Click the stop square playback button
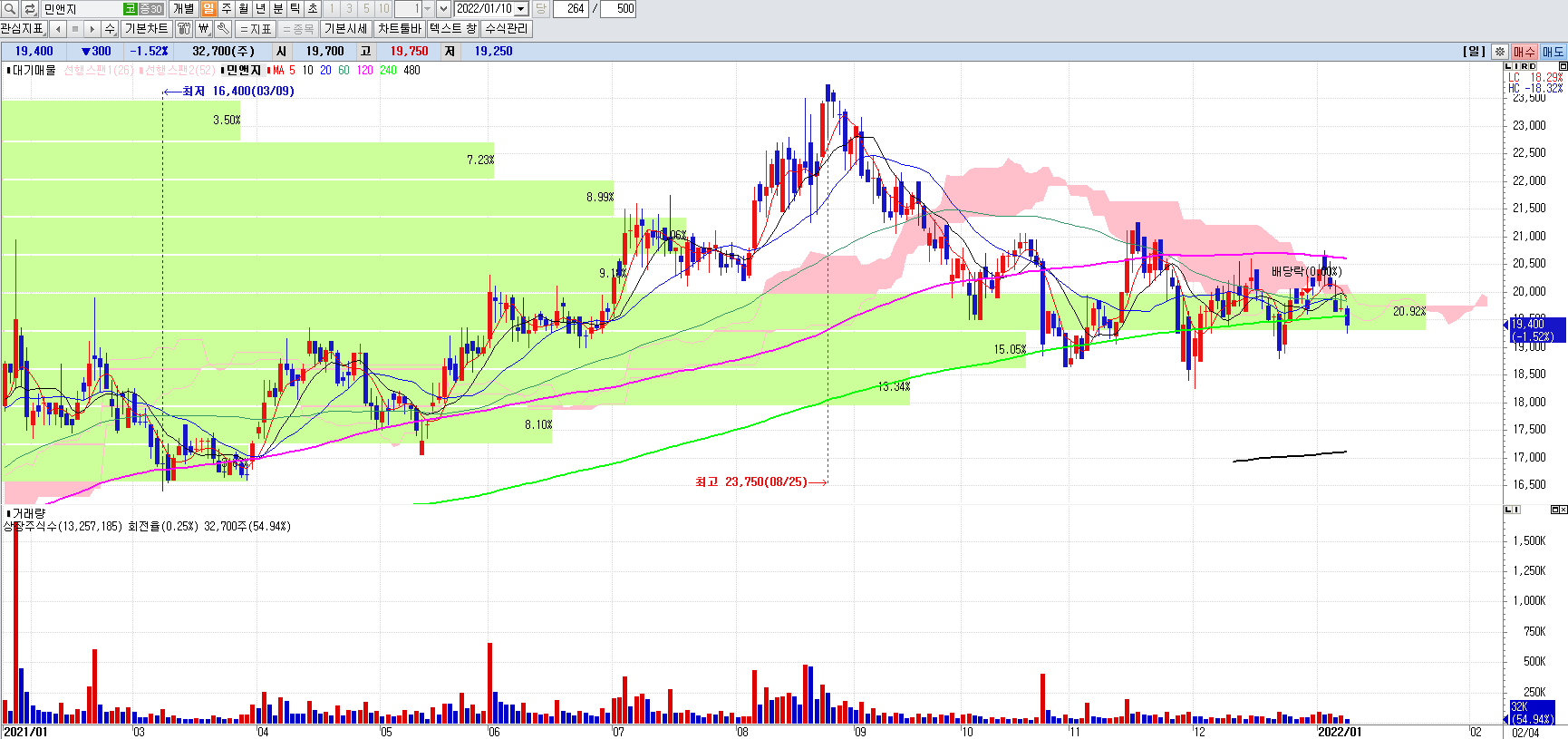1568x739 pixels. (x=75, y=29)
